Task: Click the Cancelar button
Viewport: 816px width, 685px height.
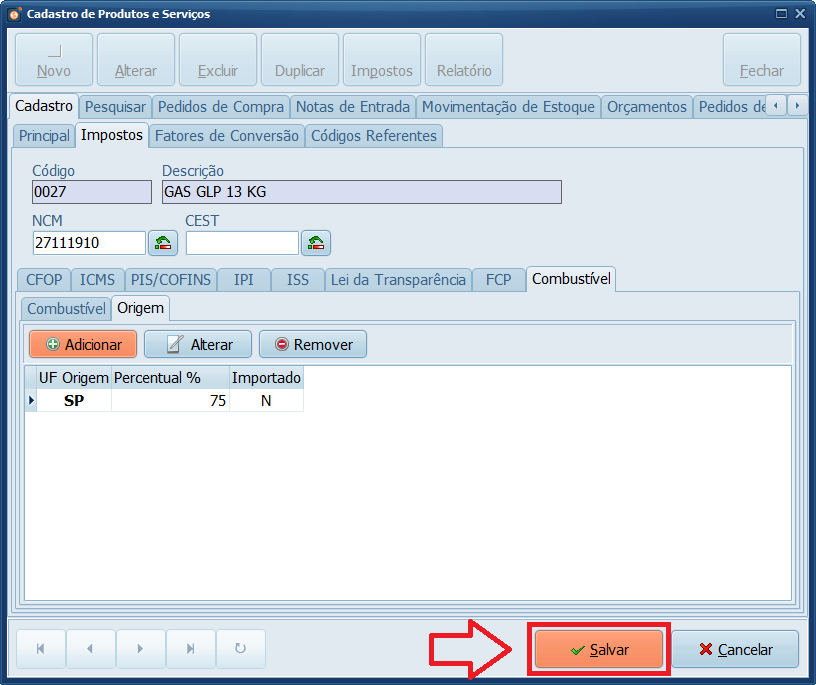Action: coord(735,650)
